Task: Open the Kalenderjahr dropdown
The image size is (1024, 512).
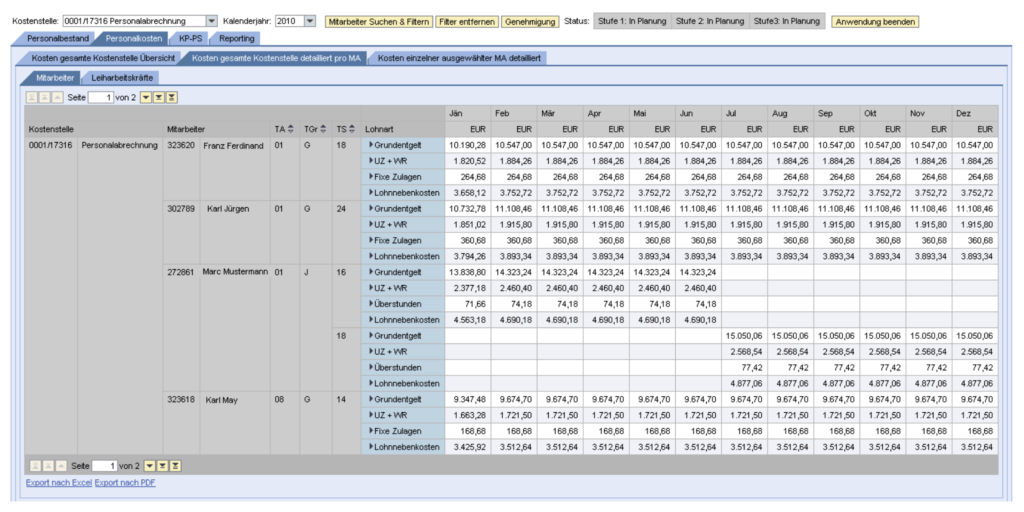Action: [310, 21]
